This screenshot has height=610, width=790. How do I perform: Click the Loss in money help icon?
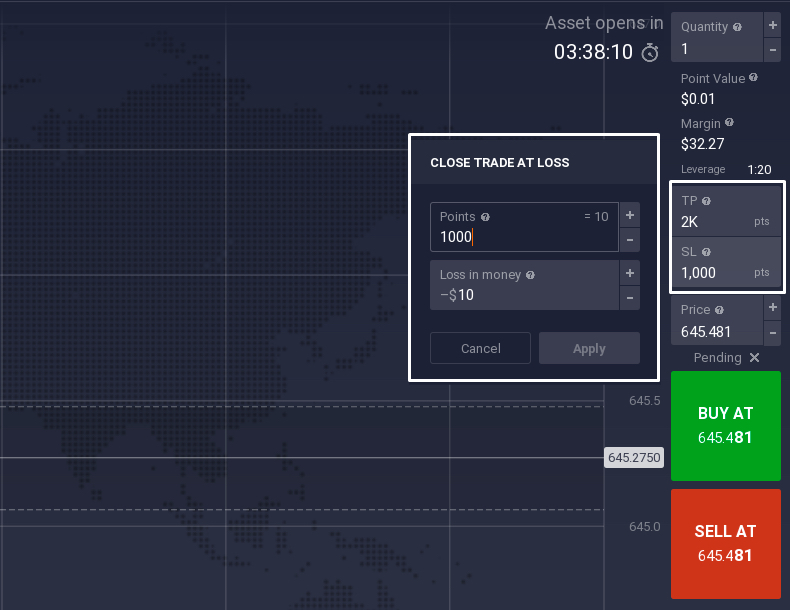(530, 275)
